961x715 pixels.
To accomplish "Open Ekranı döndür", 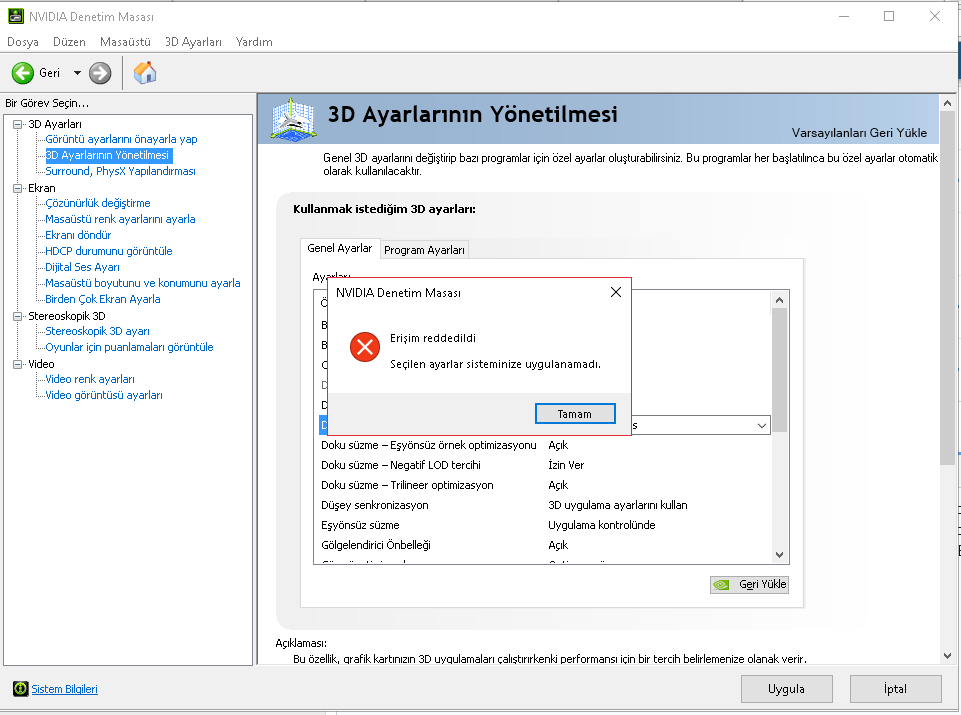I will pos(78,235).
